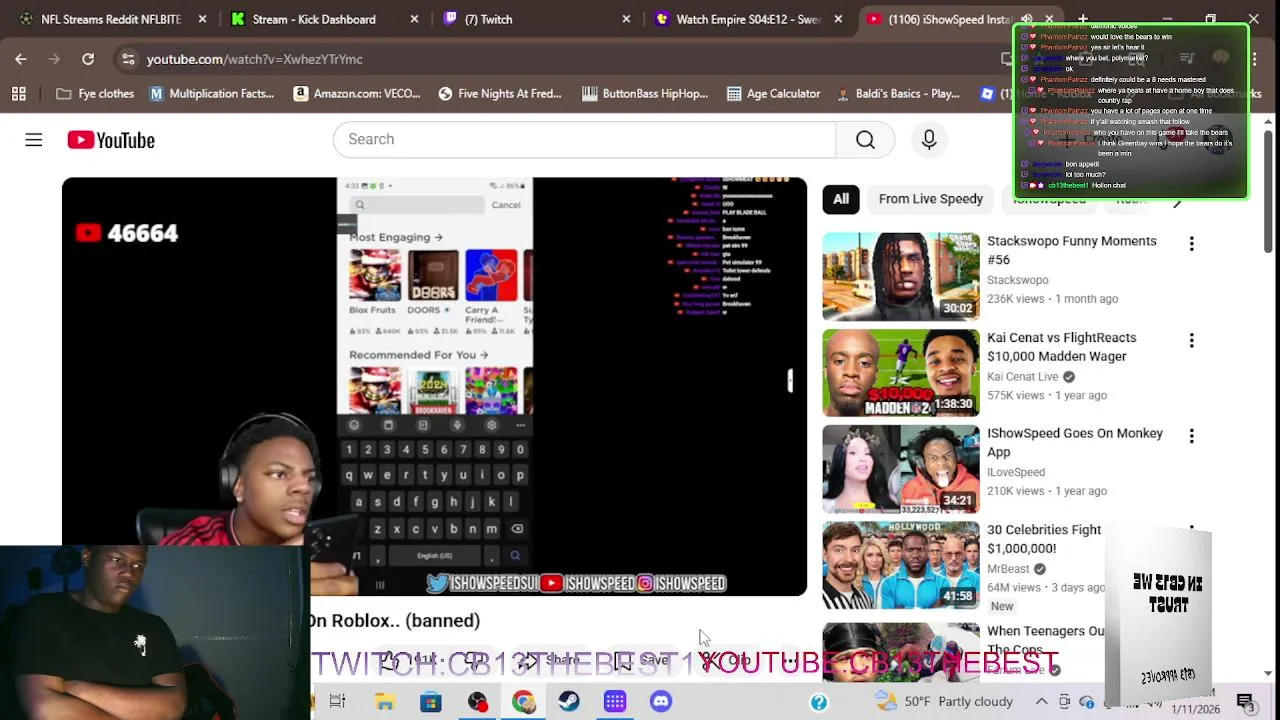Show more filter chips with the right arrow
Screen dimensions: 1280x720
coord(1177,201)
